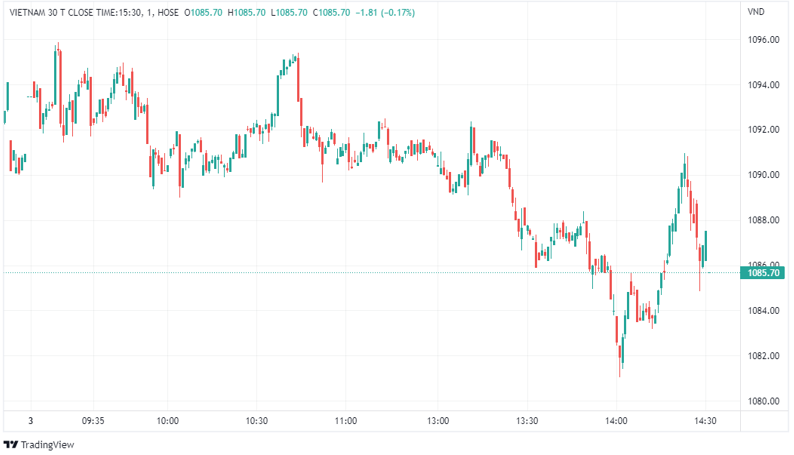Select the 11:00 time marker
Viewport: 794px width, 455px height.
(346, 421)
